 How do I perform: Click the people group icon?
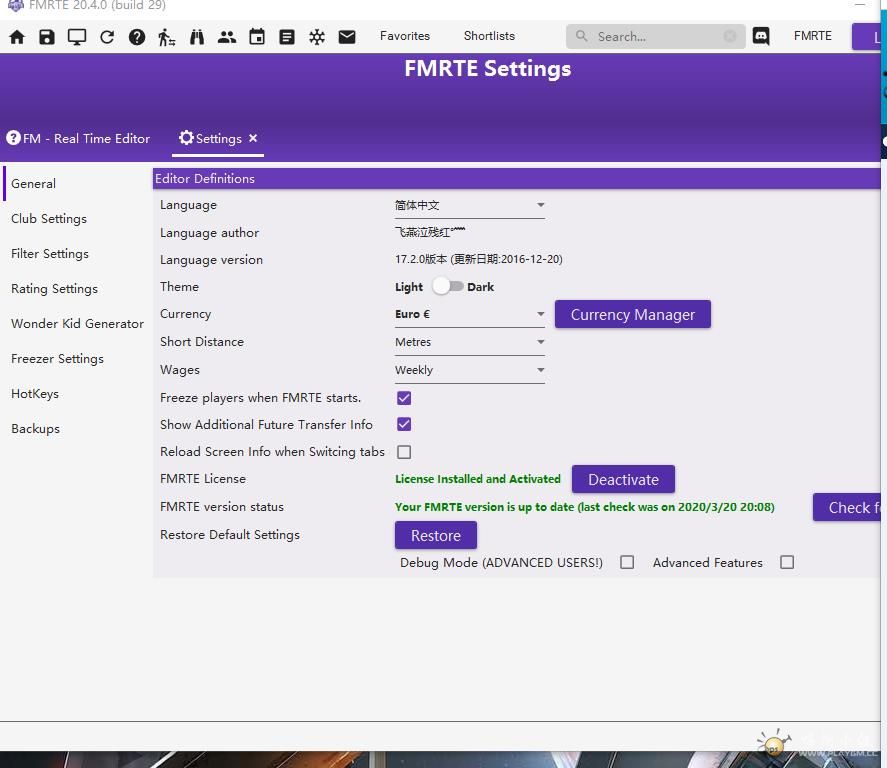click(227, 37)
